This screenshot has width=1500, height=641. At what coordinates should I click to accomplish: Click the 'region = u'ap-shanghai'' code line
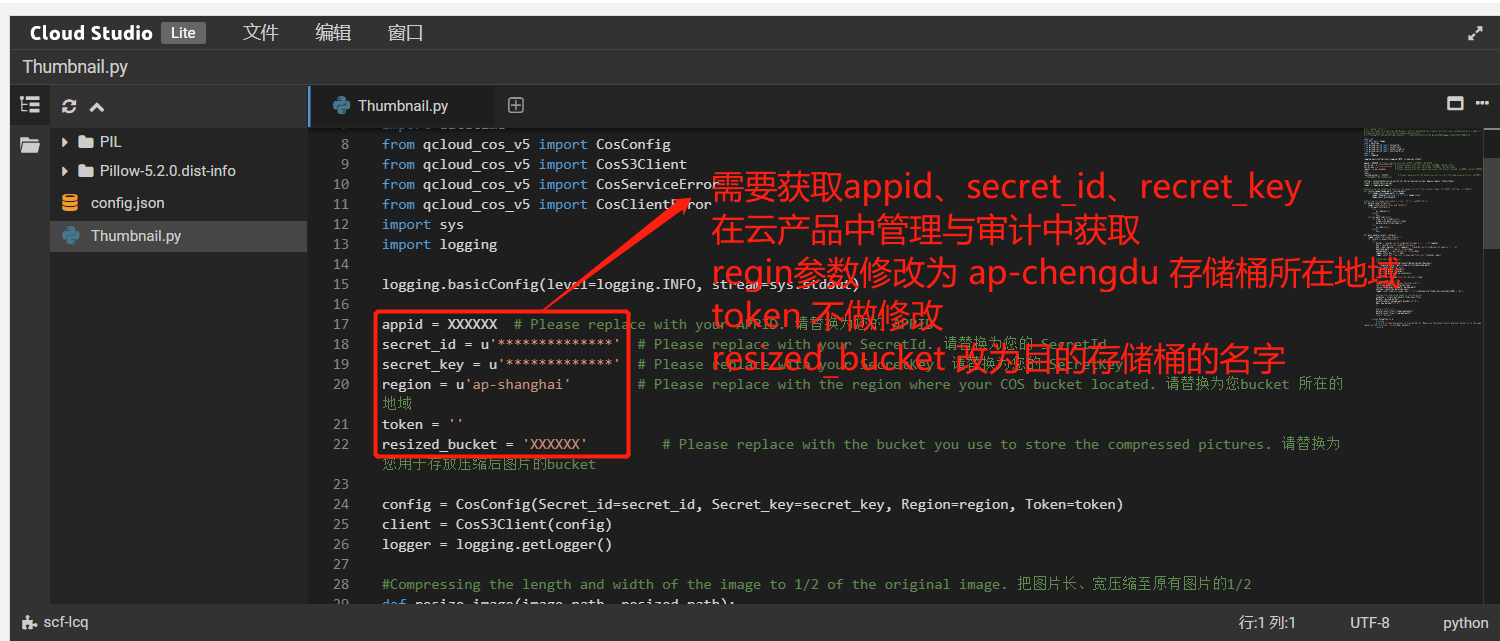click(476, 384)
